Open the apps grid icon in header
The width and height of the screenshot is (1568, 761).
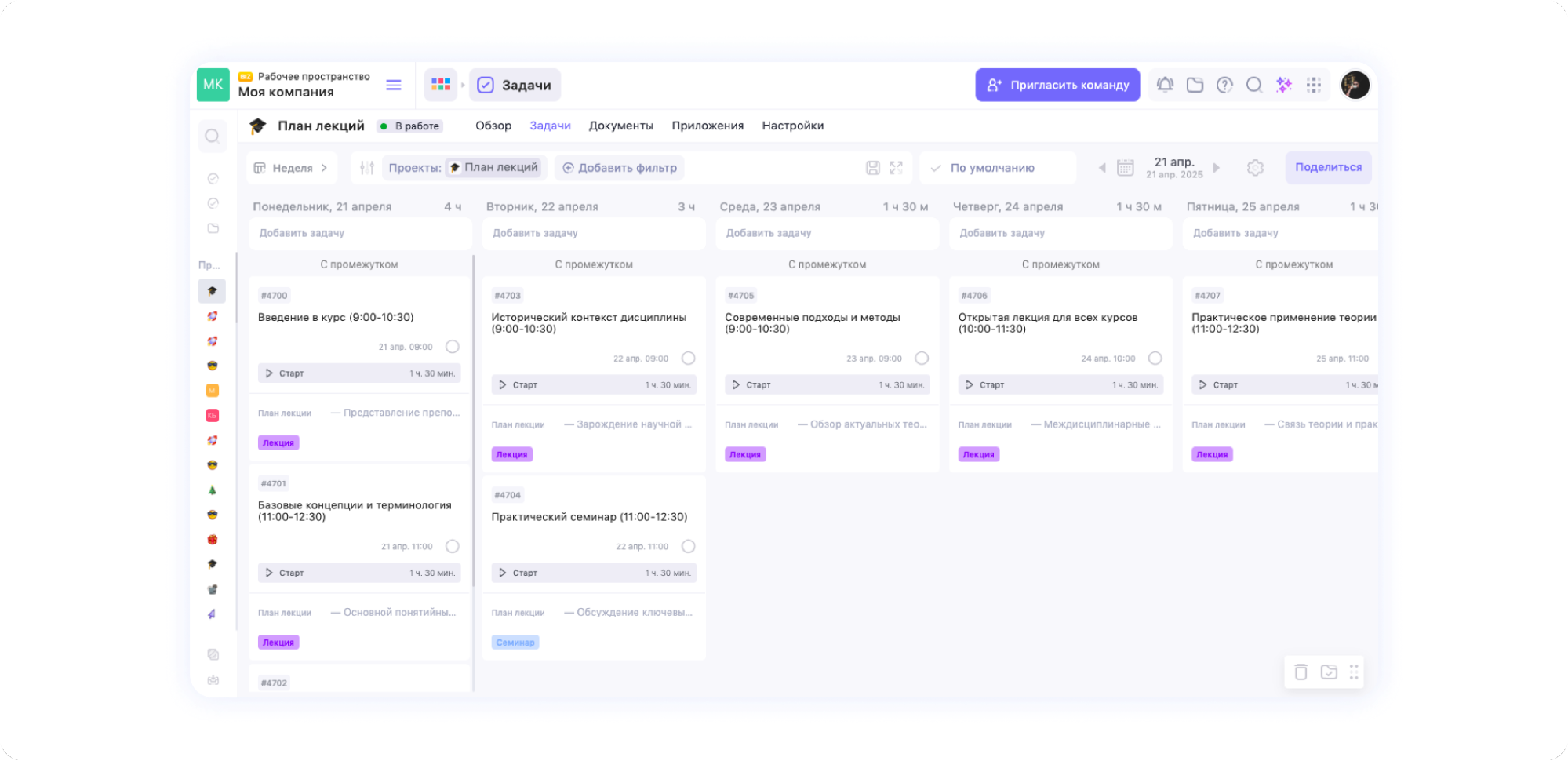tap(1314, 85)
